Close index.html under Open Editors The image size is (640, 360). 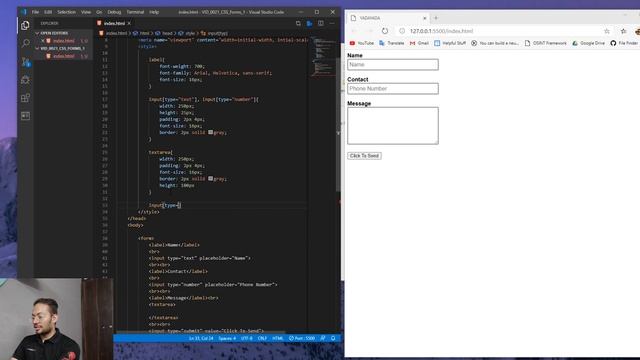[42, 41]
